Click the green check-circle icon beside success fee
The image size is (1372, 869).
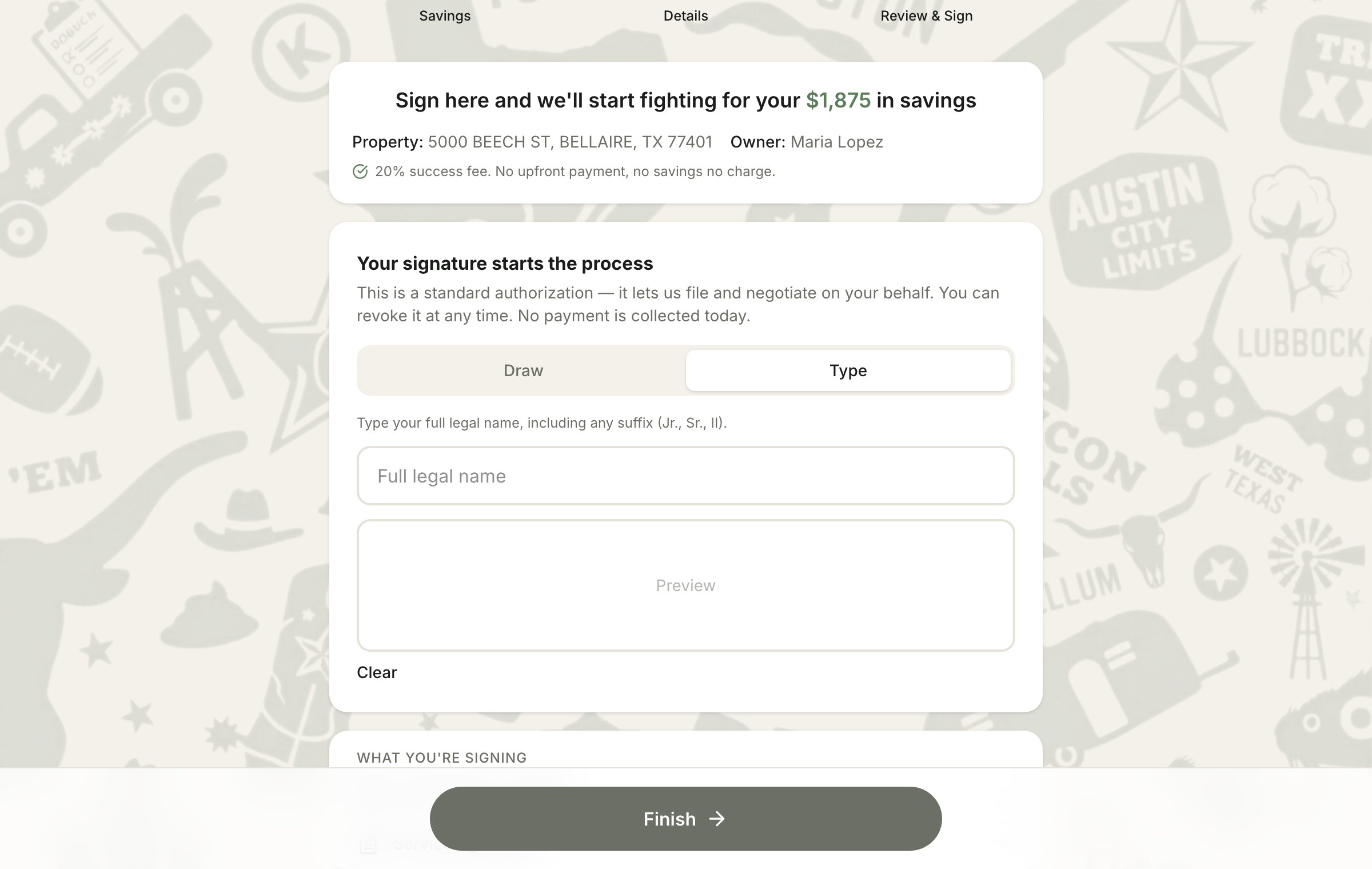point(360,172)
